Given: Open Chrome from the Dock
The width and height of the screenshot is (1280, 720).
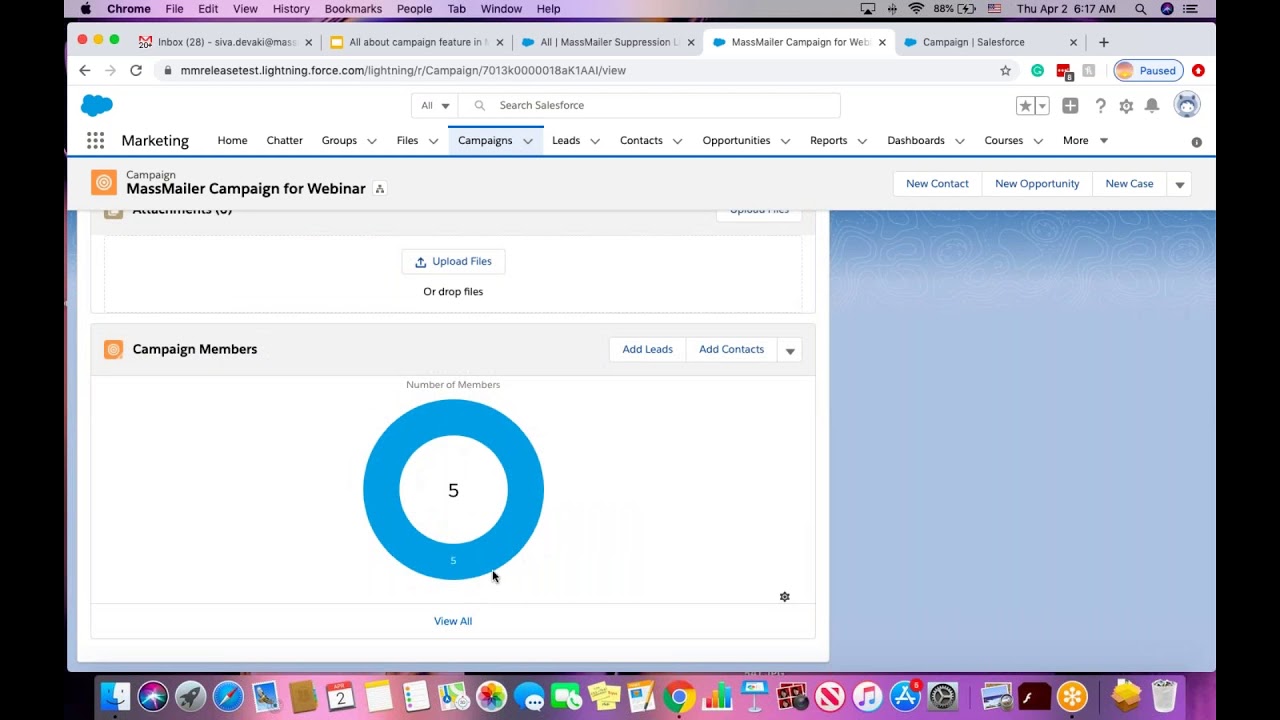Looking at the screenshot, I should click(x=680, y=696).
